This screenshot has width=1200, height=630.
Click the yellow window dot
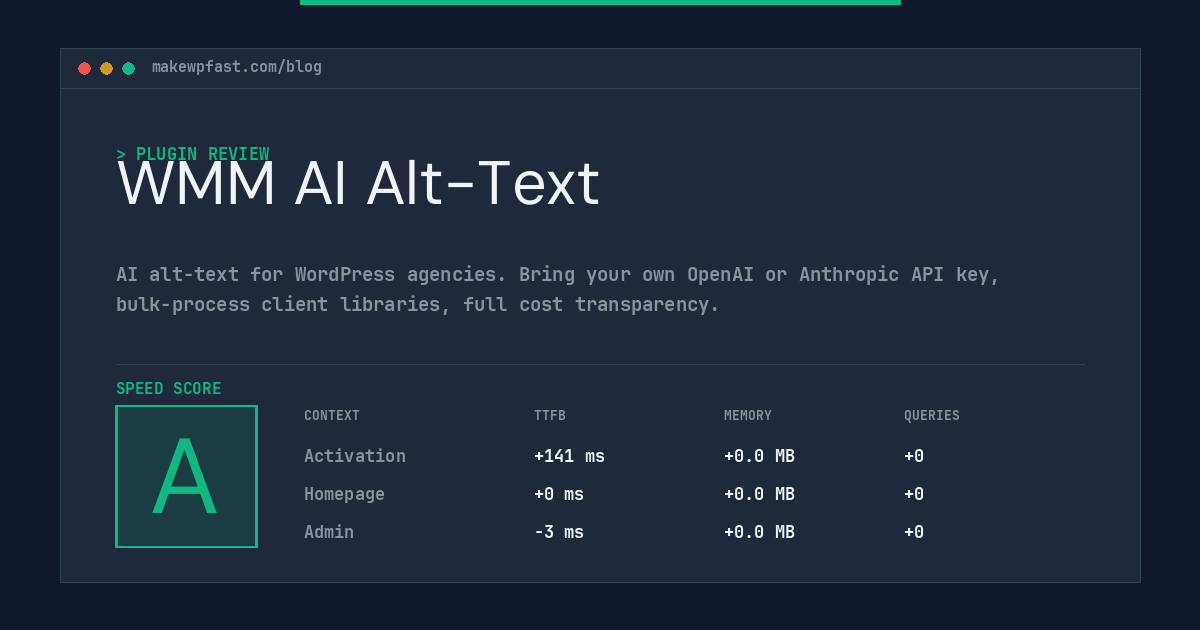106,68
